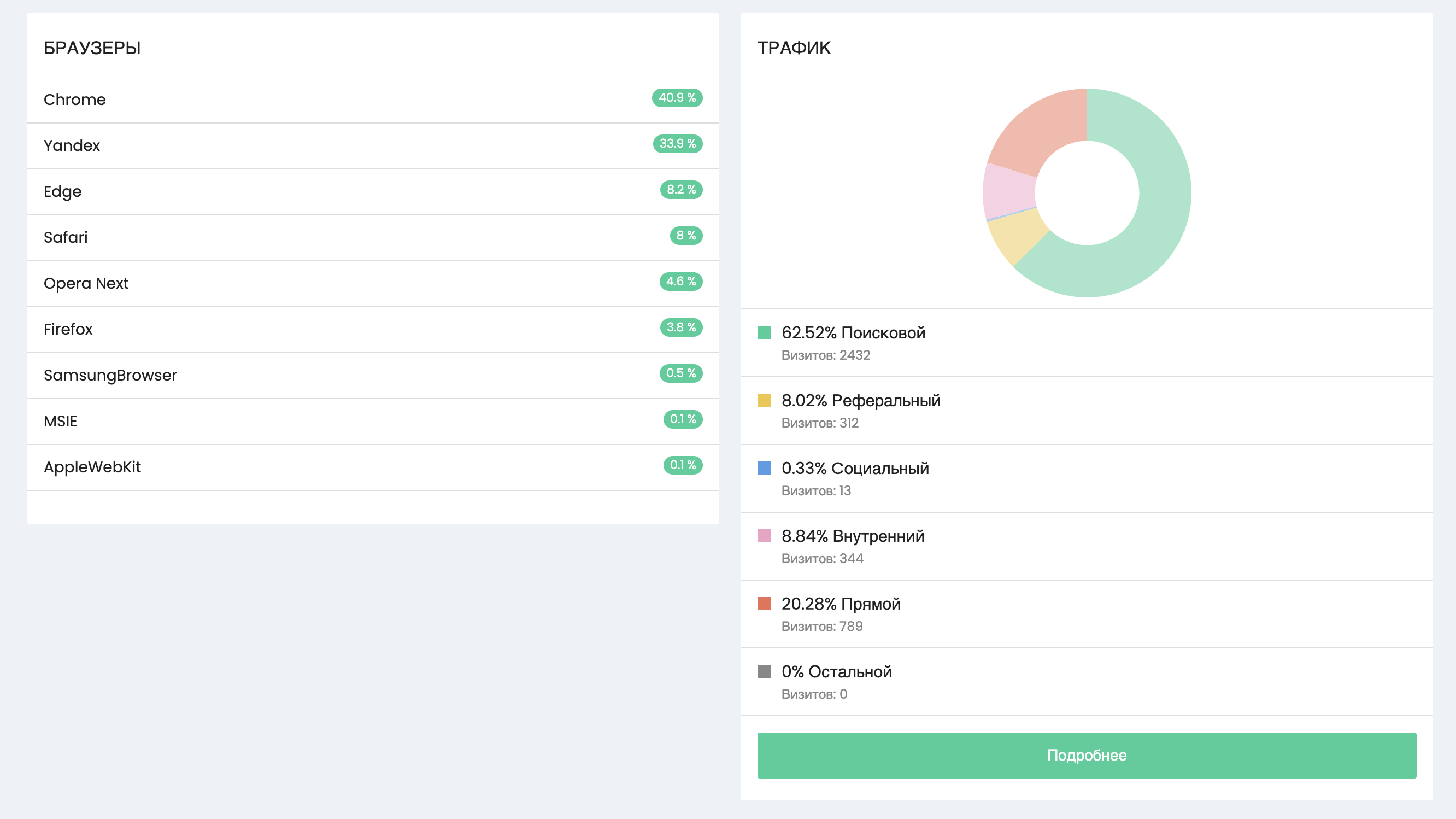Click the 8 % badge for Safari
The width and height of the screenshot is (1456, 819).
(686, 235)
